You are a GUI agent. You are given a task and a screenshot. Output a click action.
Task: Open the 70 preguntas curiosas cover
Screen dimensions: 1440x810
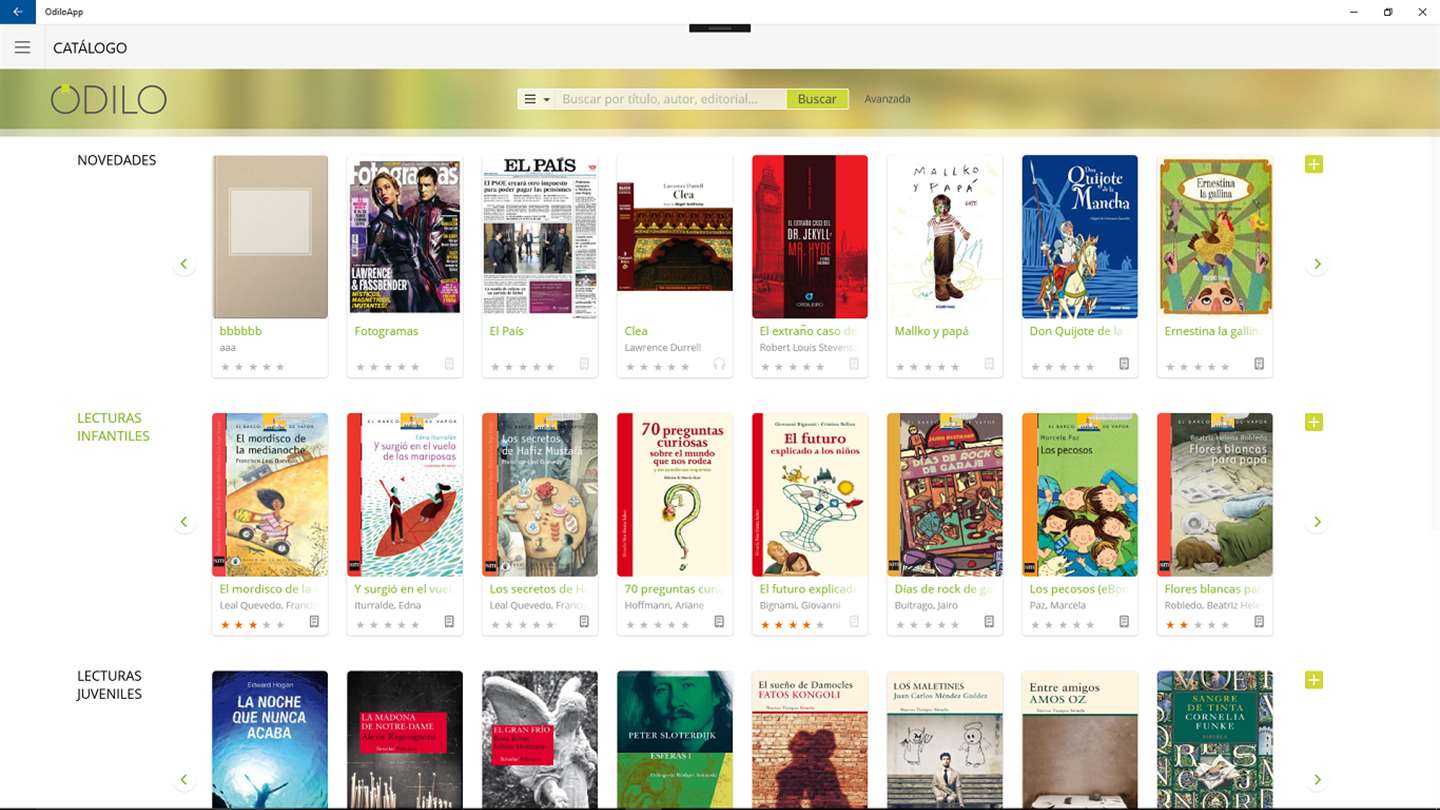tap(675, 495)
